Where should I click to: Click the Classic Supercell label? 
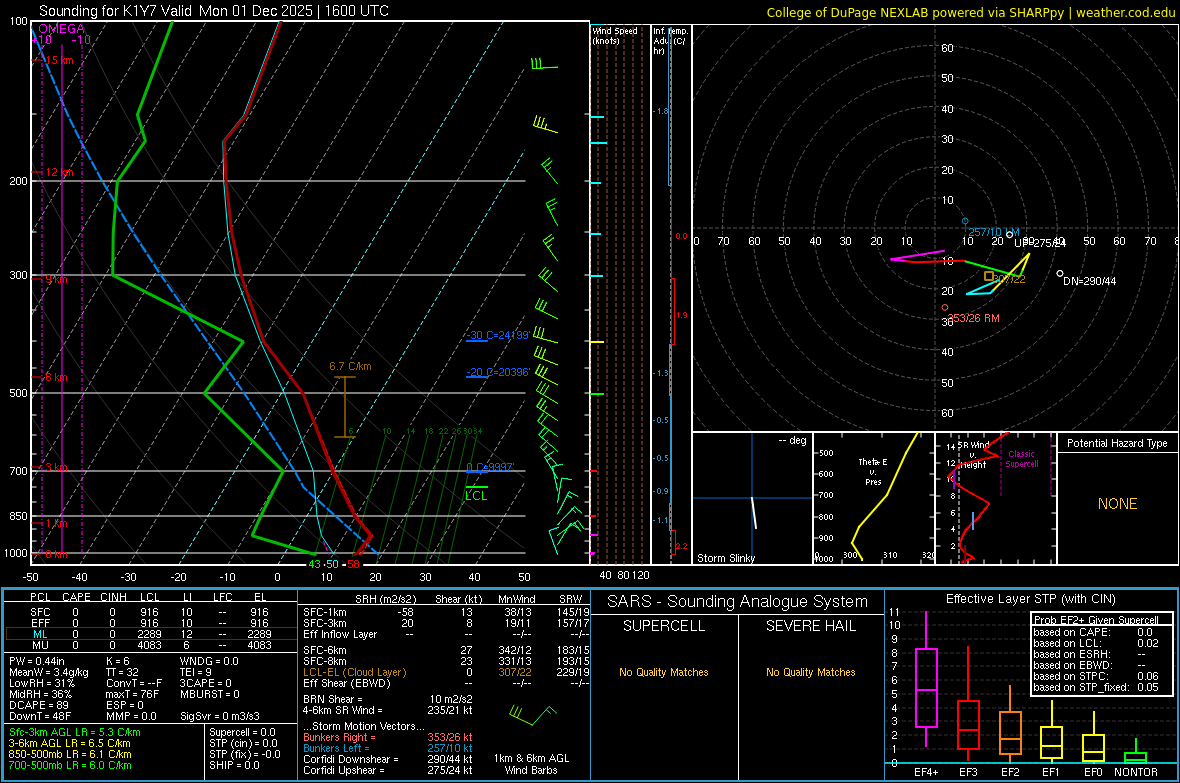click(1021, 459)
